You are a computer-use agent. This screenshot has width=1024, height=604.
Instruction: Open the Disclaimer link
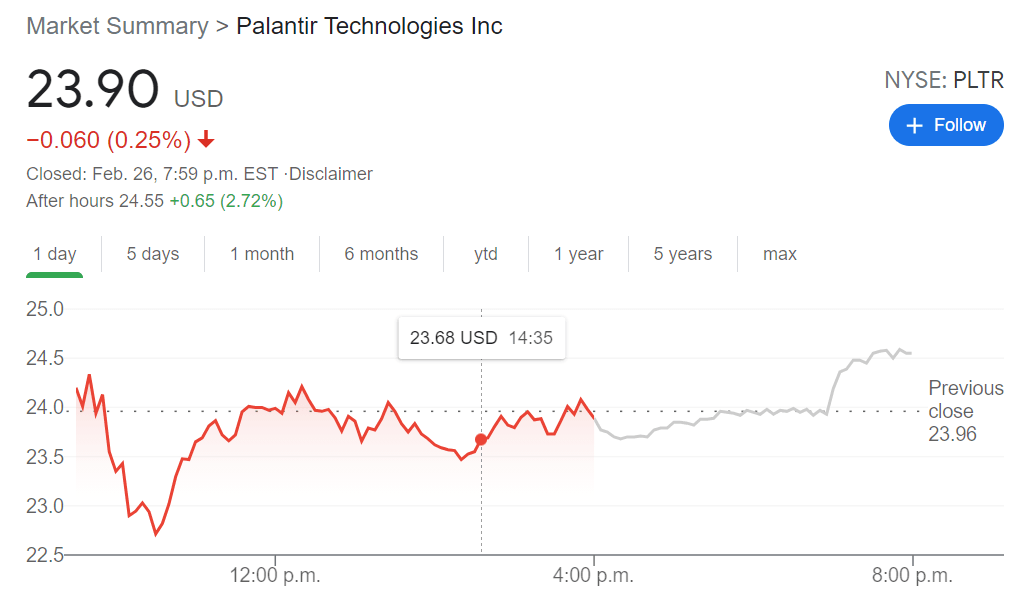(331, 173)
